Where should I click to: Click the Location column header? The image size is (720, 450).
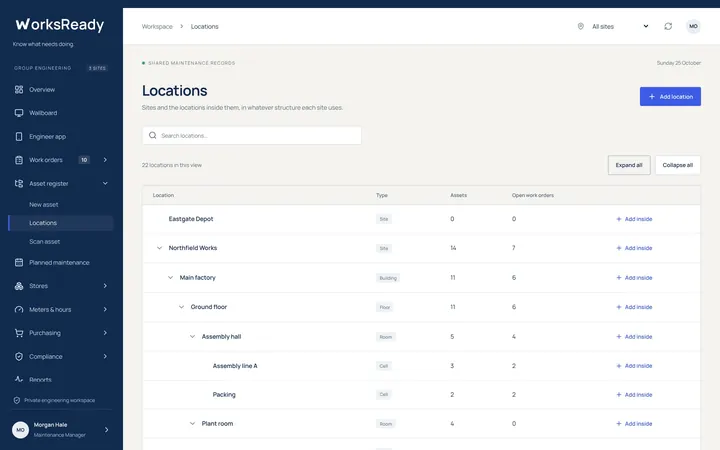pyautogui.click(x=163, y=195)
